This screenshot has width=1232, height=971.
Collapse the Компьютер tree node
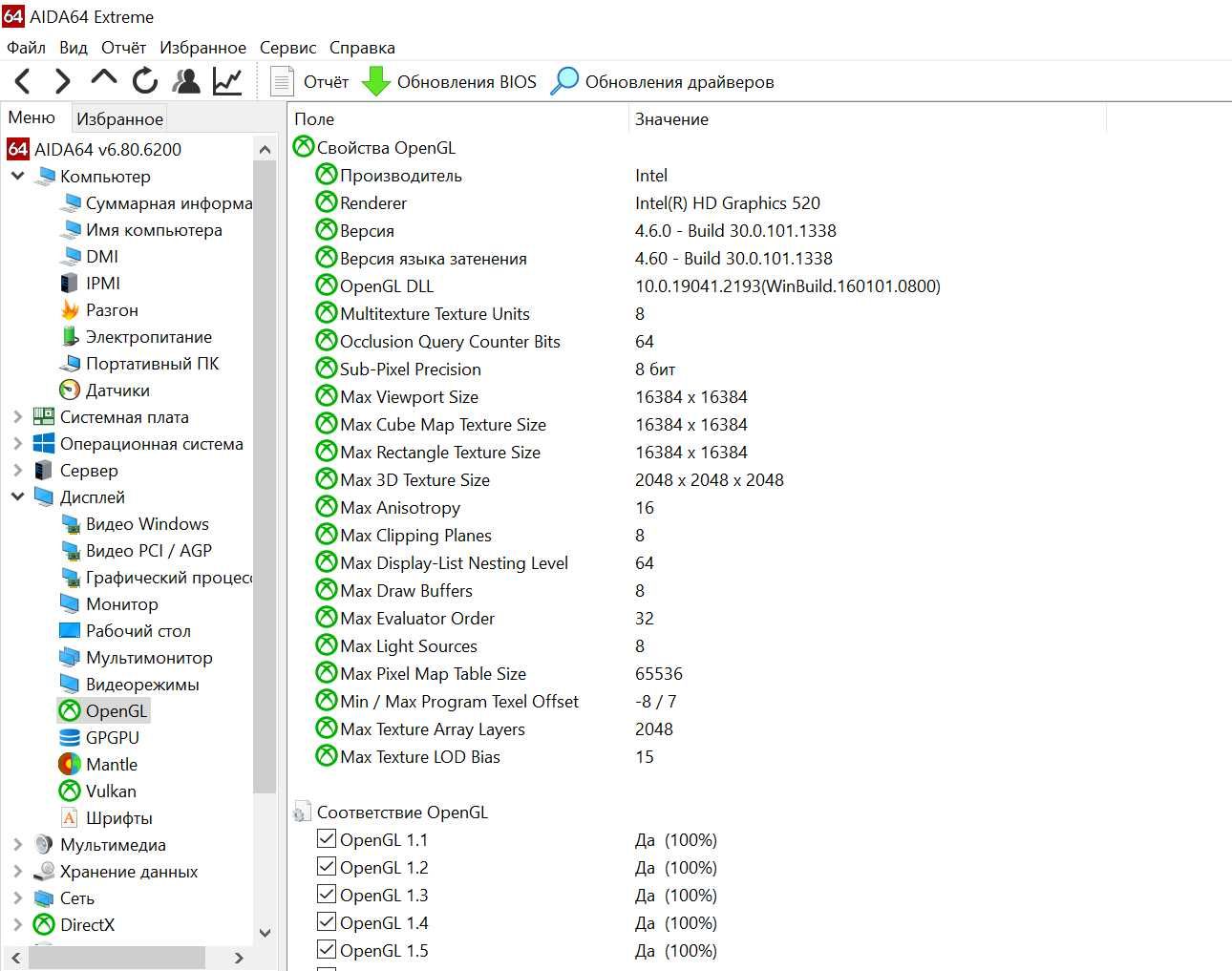(17, 176)
